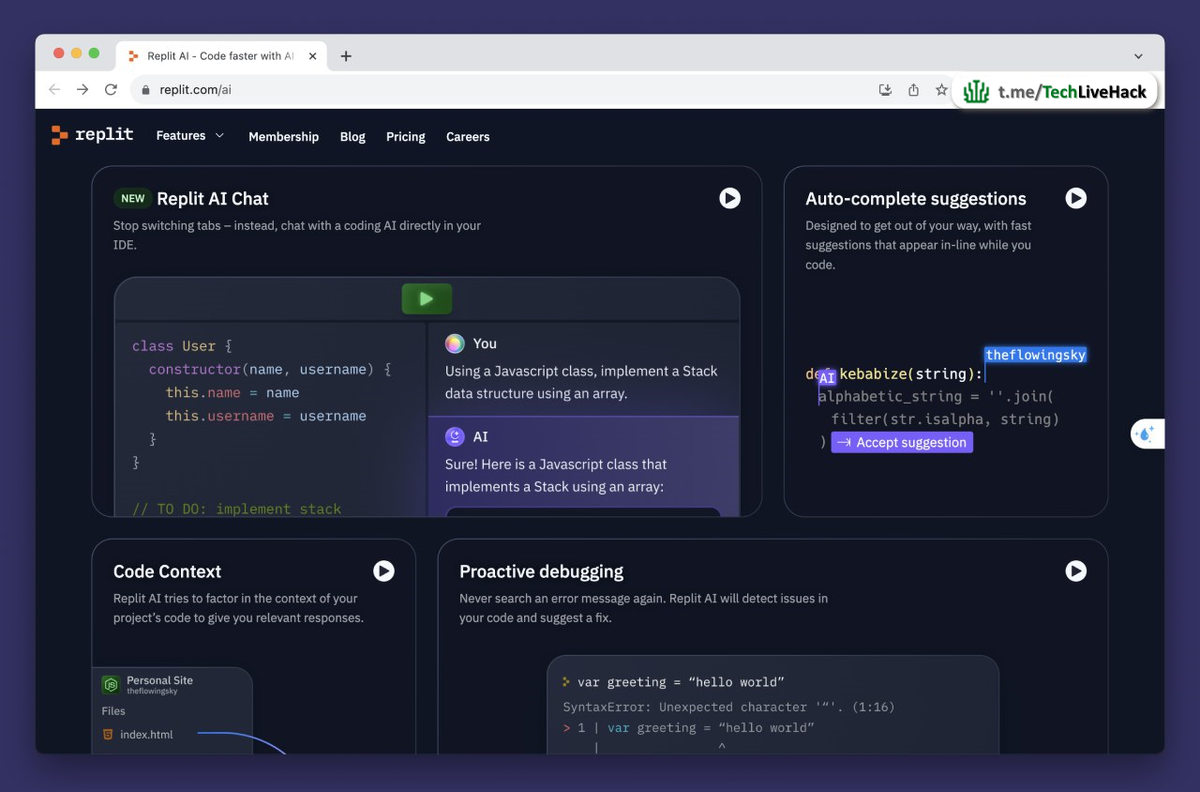This screenshot has width=1200, height=792.
Task: Click the AI cursor tag in code
Action: (x=827, y=378)
